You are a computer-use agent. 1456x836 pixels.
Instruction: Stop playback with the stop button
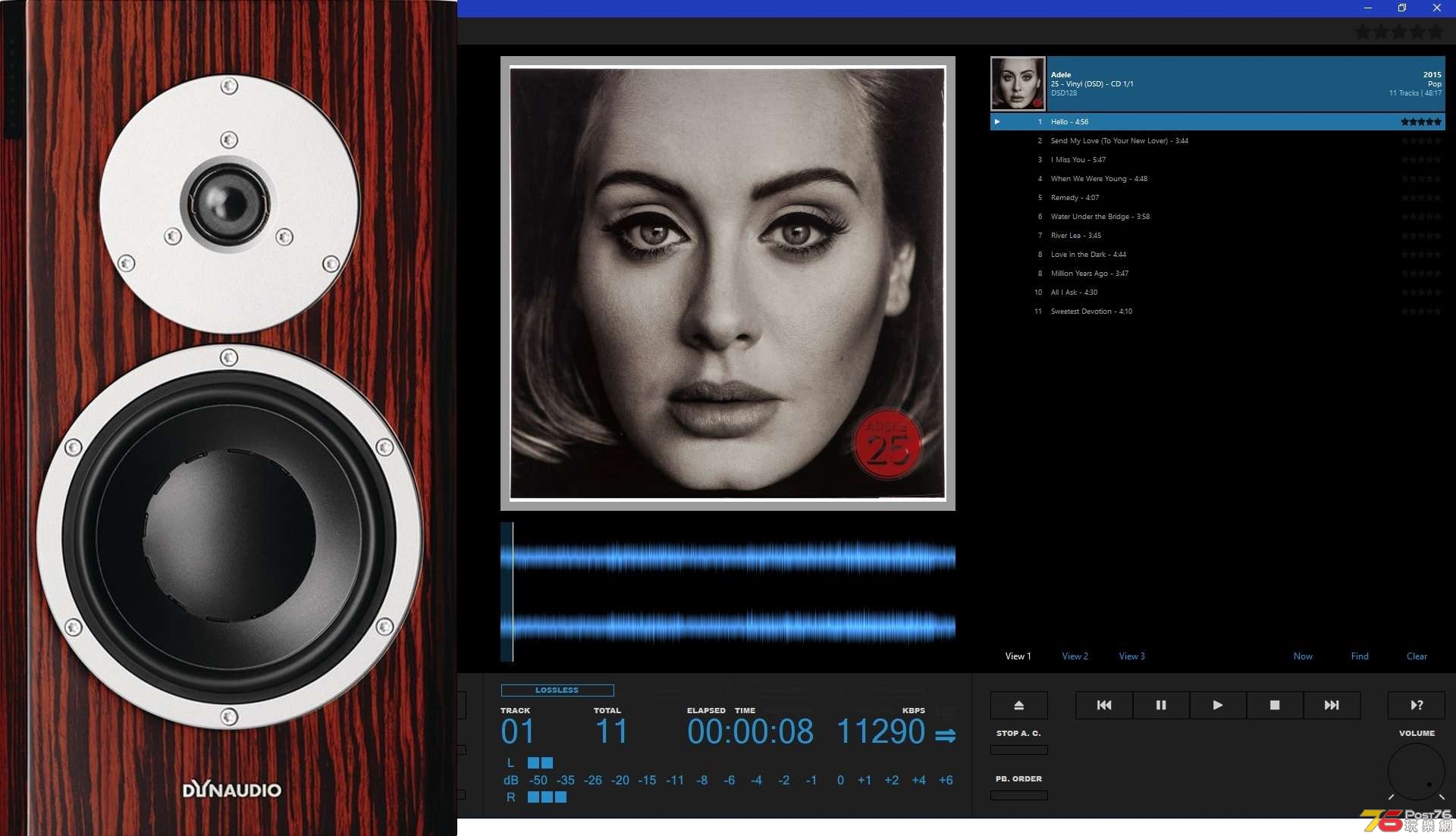coord(1275,705)
